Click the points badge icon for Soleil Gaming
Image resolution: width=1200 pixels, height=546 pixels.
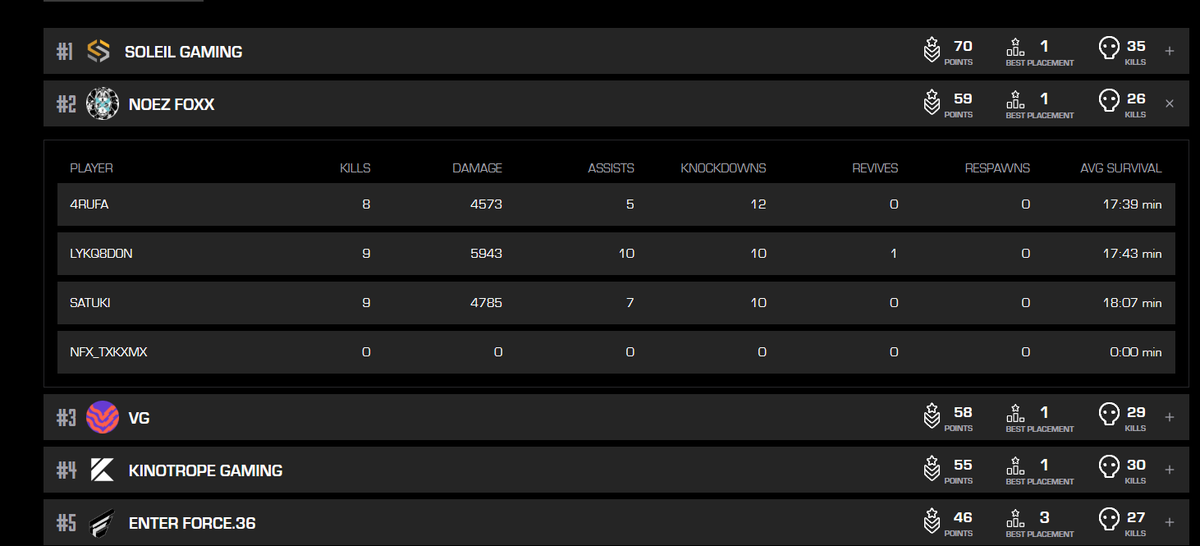click(x=931, y=50)
